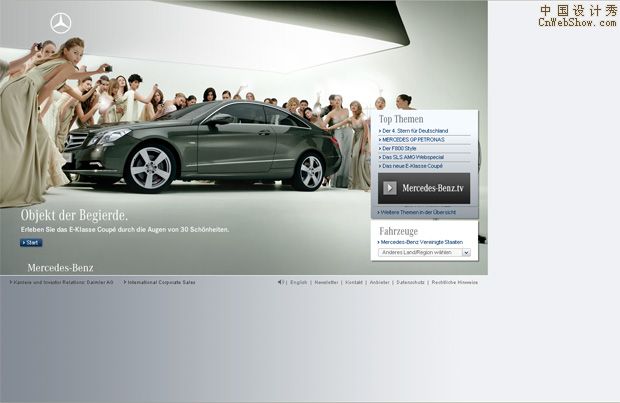The width and height of the screenshot is (620, 403).
Task: Open 'Das SLS AMG Webspecial' link
Action: 411,157
